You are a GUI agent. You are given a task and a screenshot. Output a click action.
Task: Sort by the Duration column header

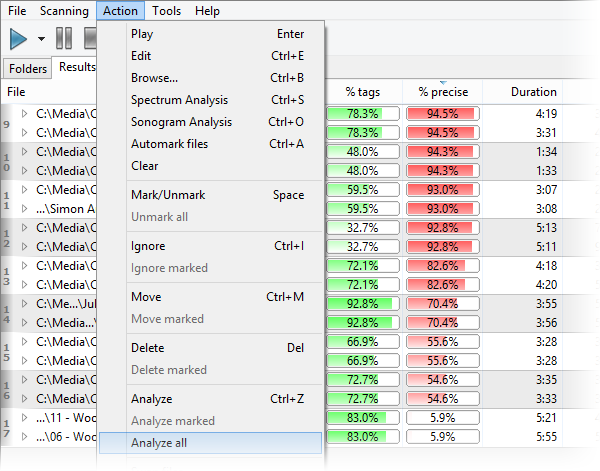(533, 92)
